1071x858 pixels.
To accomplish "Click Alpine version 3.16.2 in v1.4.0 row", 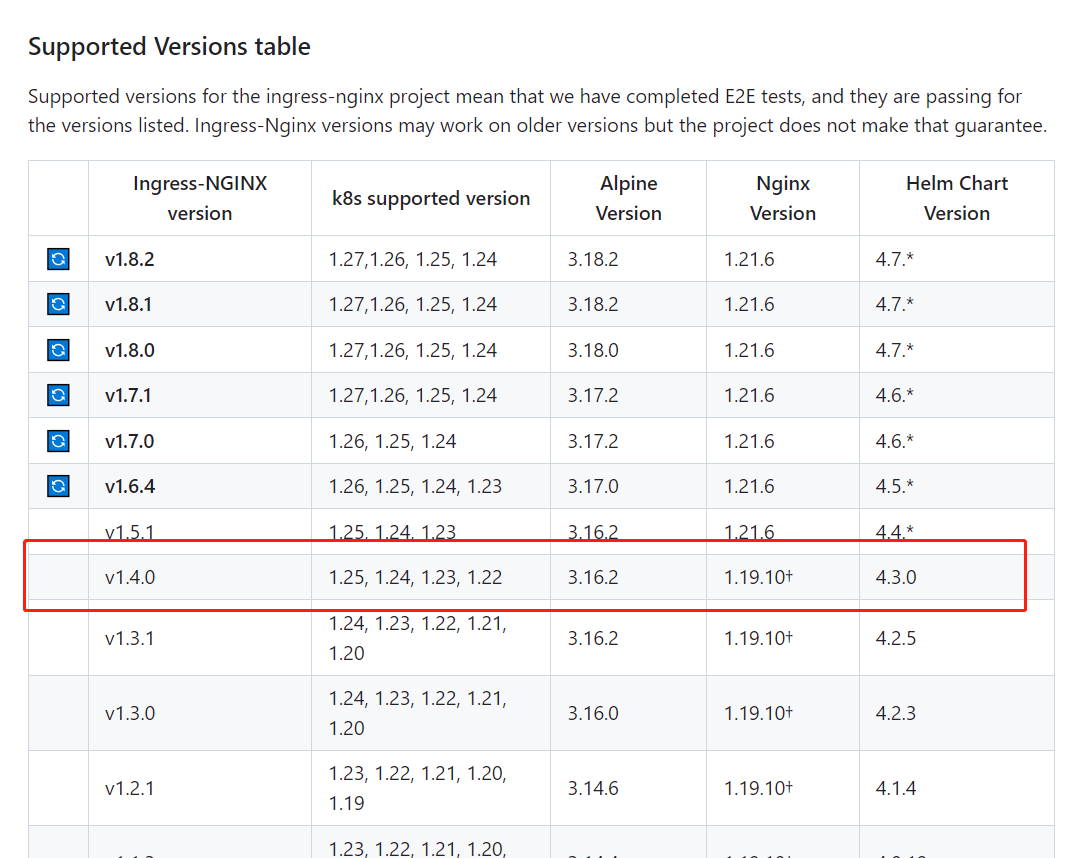I will (628, 577).
